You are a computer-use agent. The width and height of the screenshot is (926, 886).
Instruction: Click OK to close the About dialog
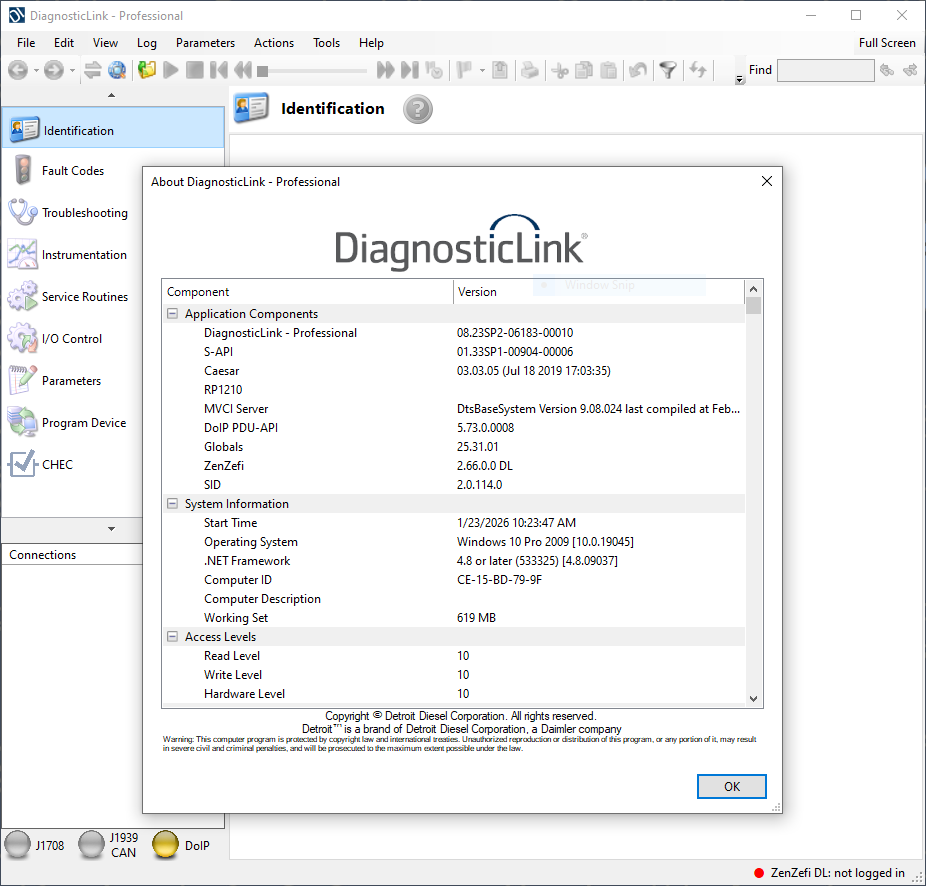pyautogui.click(x=731, y=786)
